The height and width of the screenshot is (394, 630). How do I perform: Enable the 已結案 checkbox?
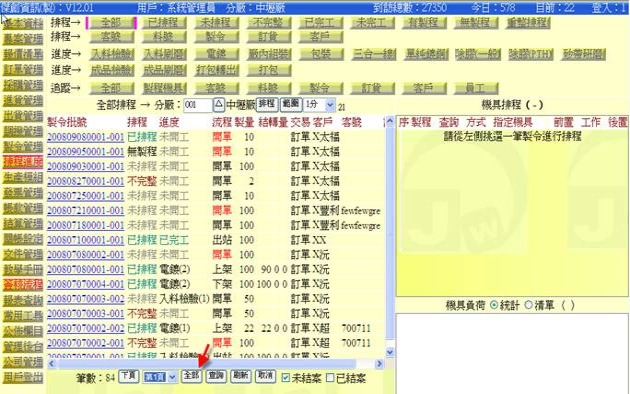coord(330,378)
